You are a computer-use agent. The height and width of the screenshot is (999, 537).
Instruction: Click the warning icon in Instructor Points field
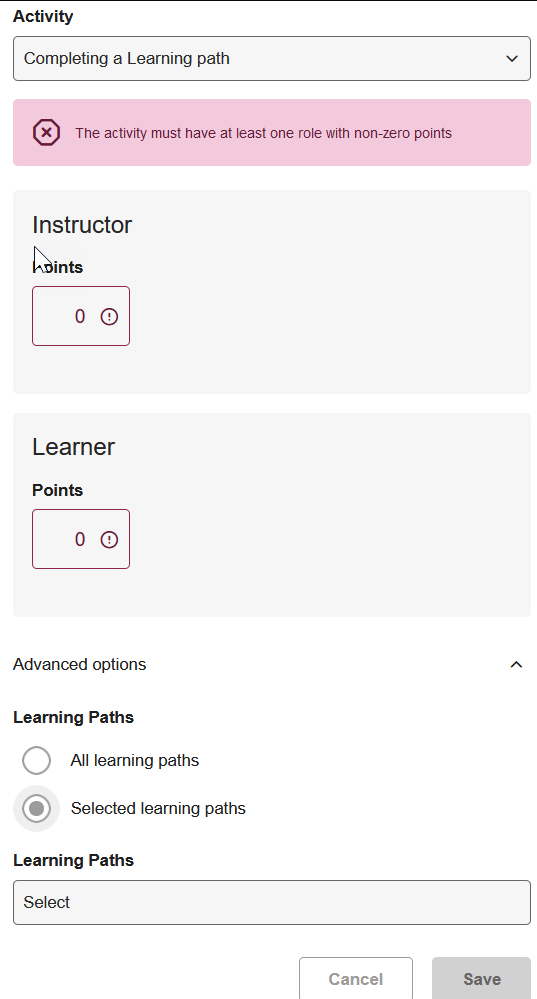110,317
